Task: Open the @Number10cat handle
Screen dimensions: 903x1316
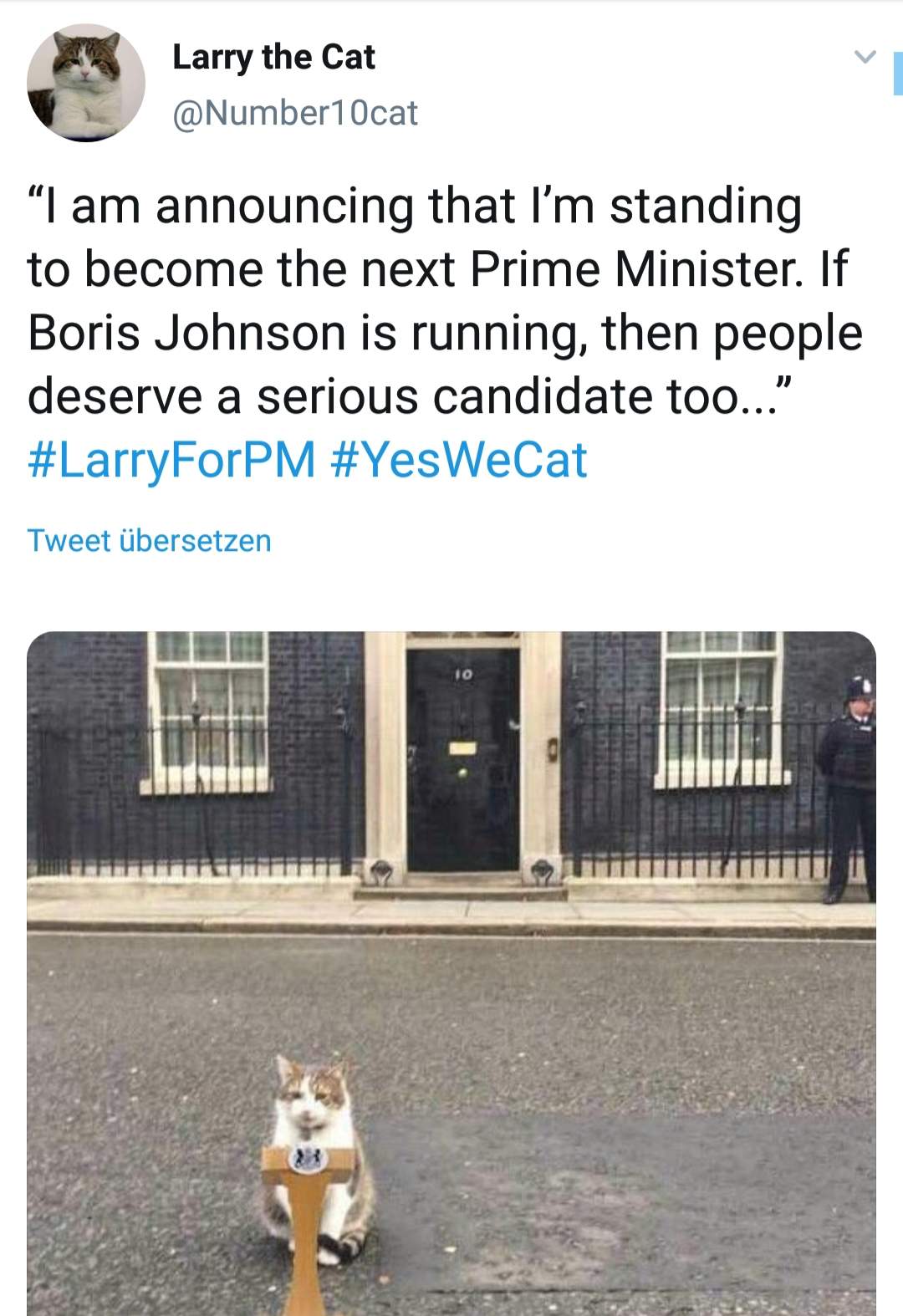Action: click(294, 113)
